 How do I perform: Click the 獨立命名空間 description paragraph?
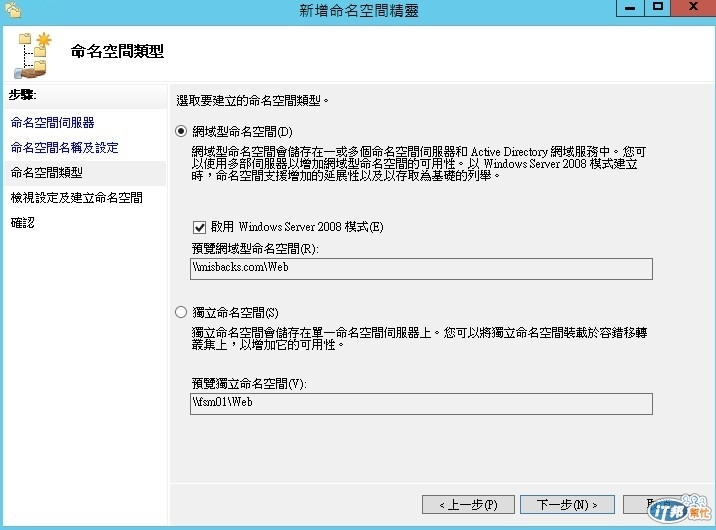pyautogui.click(x=419, y=338)
